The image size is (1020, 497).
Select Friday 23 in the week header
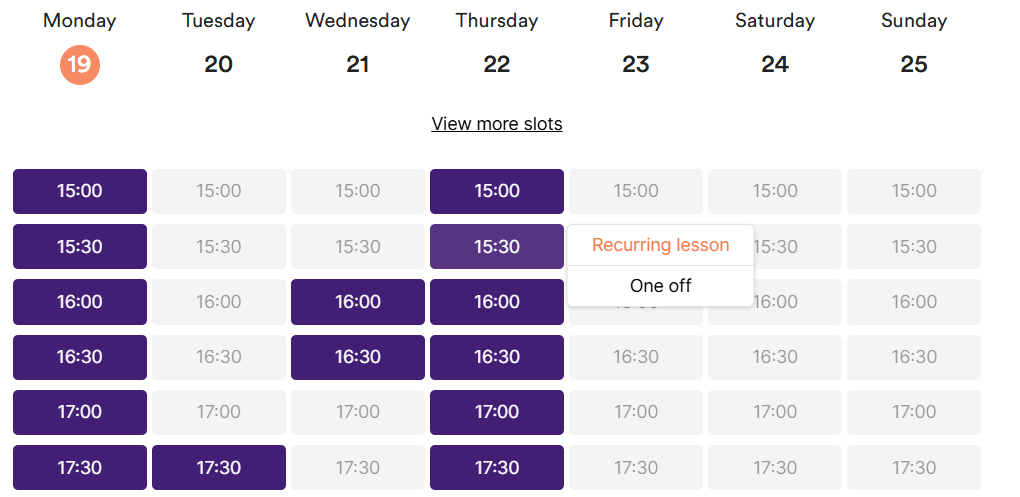pyautogui.click(x=636, y=65)
